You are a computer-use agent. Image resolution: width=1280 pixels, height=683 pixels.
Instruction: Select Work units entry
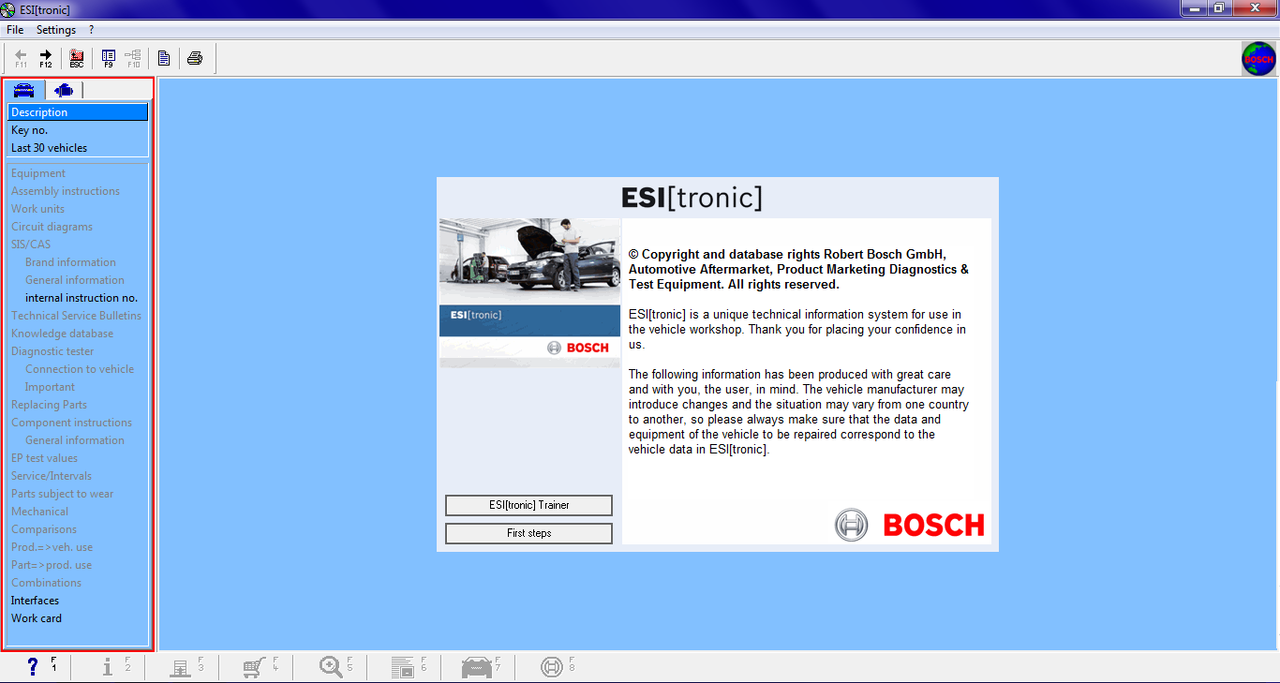tap(37, 209)
